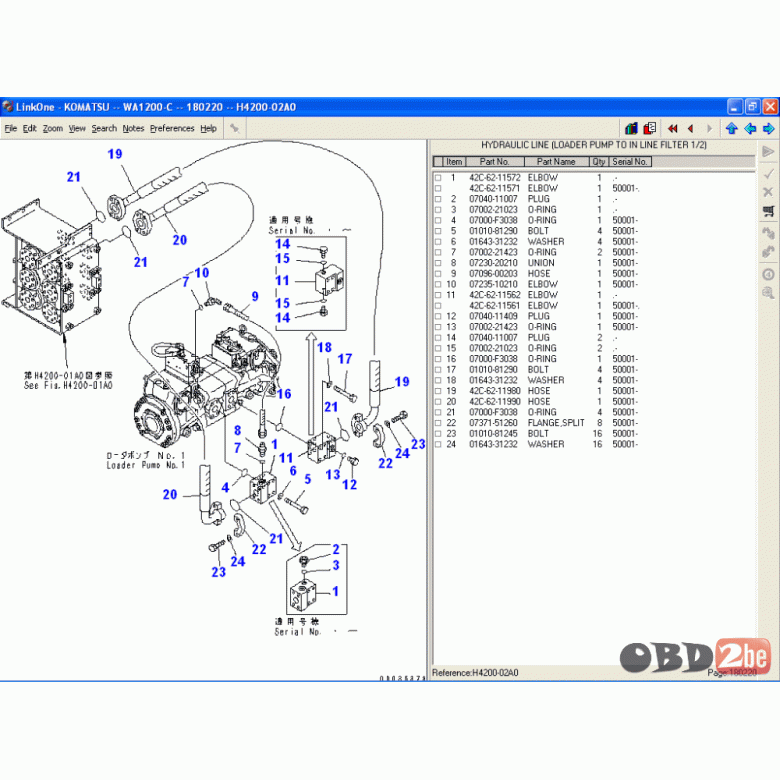Click the HYDRAULIC LINE page title
Viewport: 780px width, 780px height.
[x=594, y=145]
